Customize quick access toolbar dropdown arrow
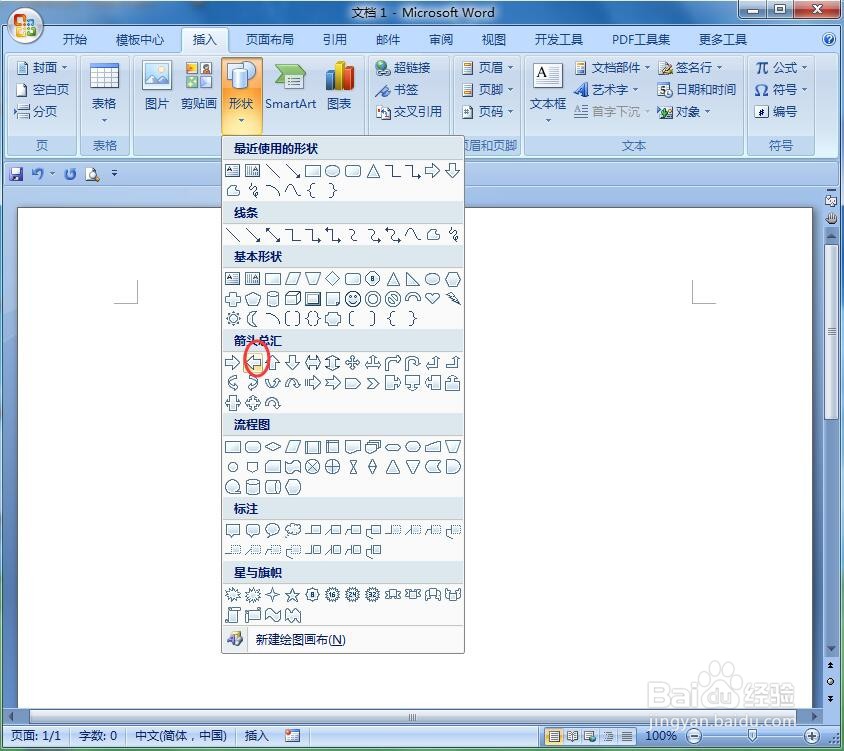 pyautogui.click(x=114, y=173)
